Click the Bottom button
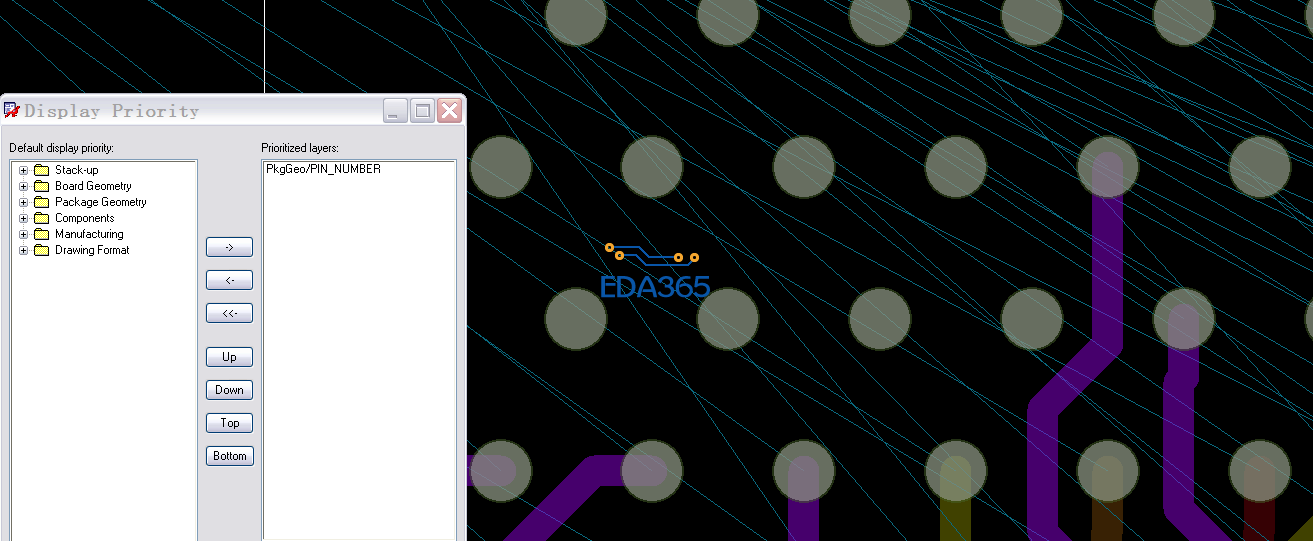This screenshot has height=541, width=1313. [x=229, y=456]
